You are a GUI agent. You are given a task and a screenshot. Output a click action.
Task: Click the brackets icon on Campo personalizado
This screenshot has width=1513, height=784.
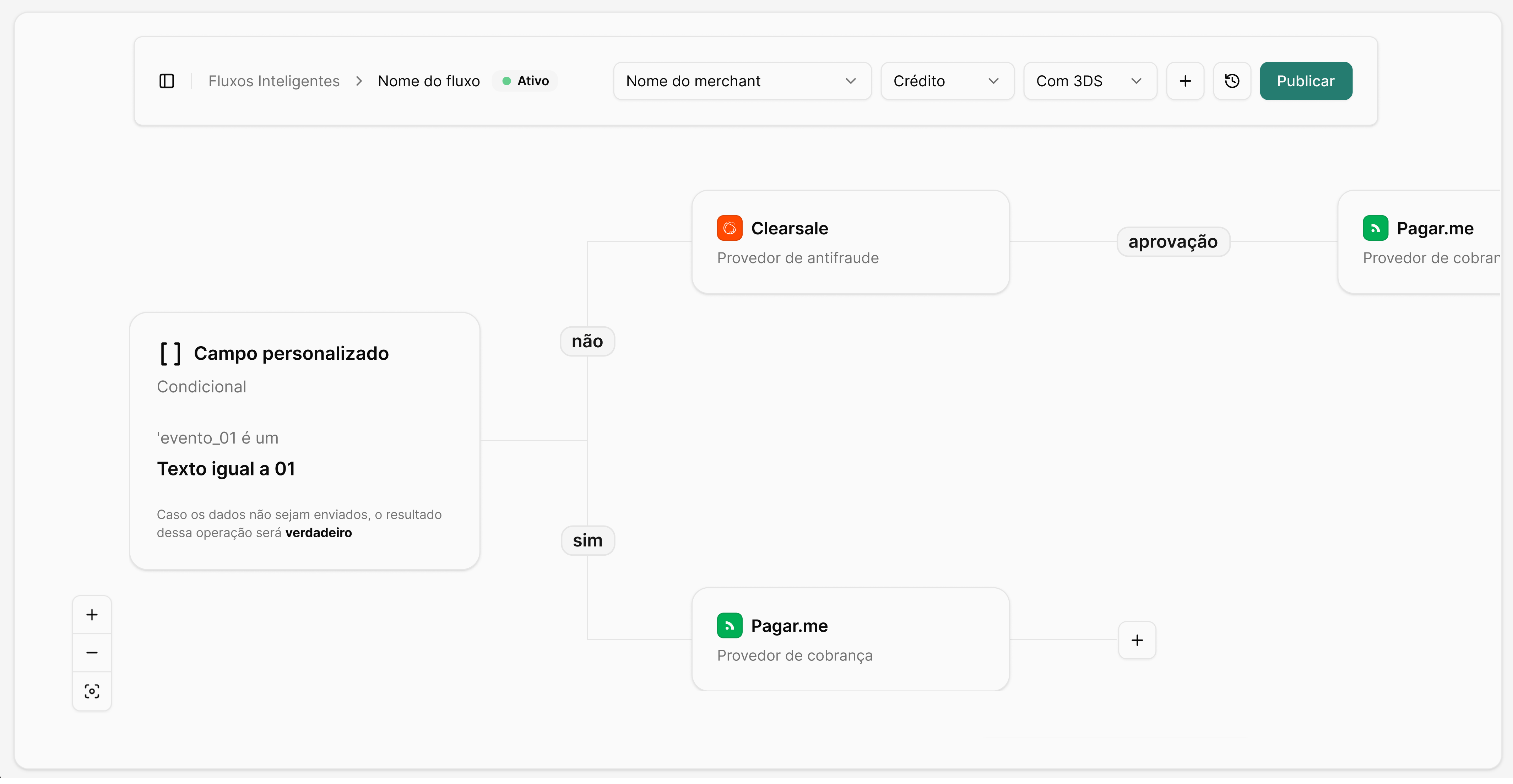point(170,354)
